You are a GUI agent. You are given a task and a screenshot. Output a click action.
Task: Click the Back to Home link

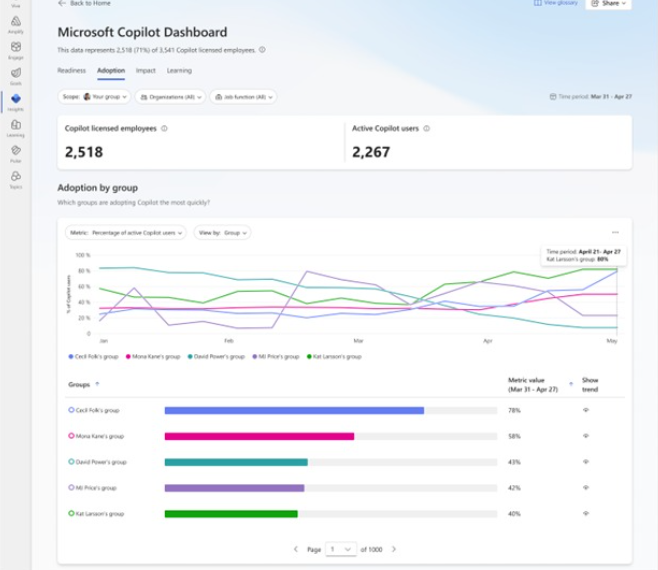90,3
